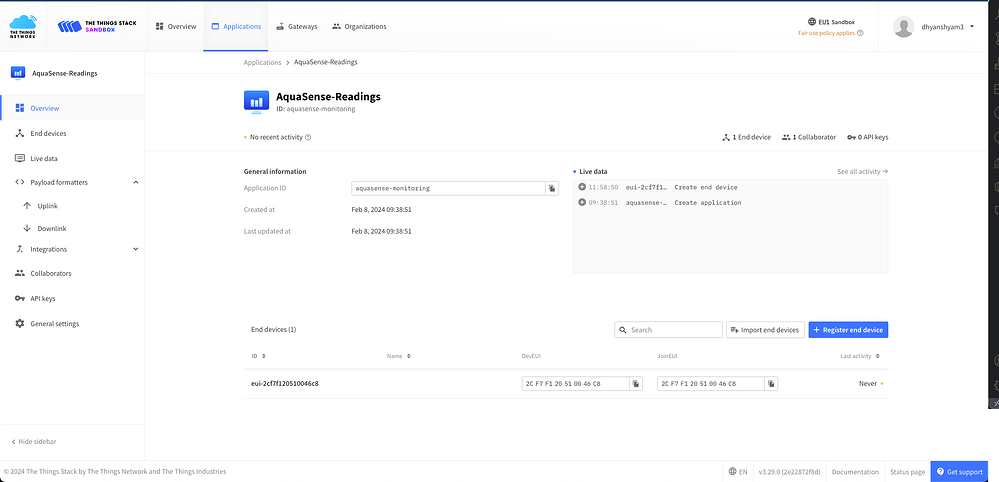Screen dimensions: 999x482
Task: Click 1 Collaborator link
Action: click(809, 137)
